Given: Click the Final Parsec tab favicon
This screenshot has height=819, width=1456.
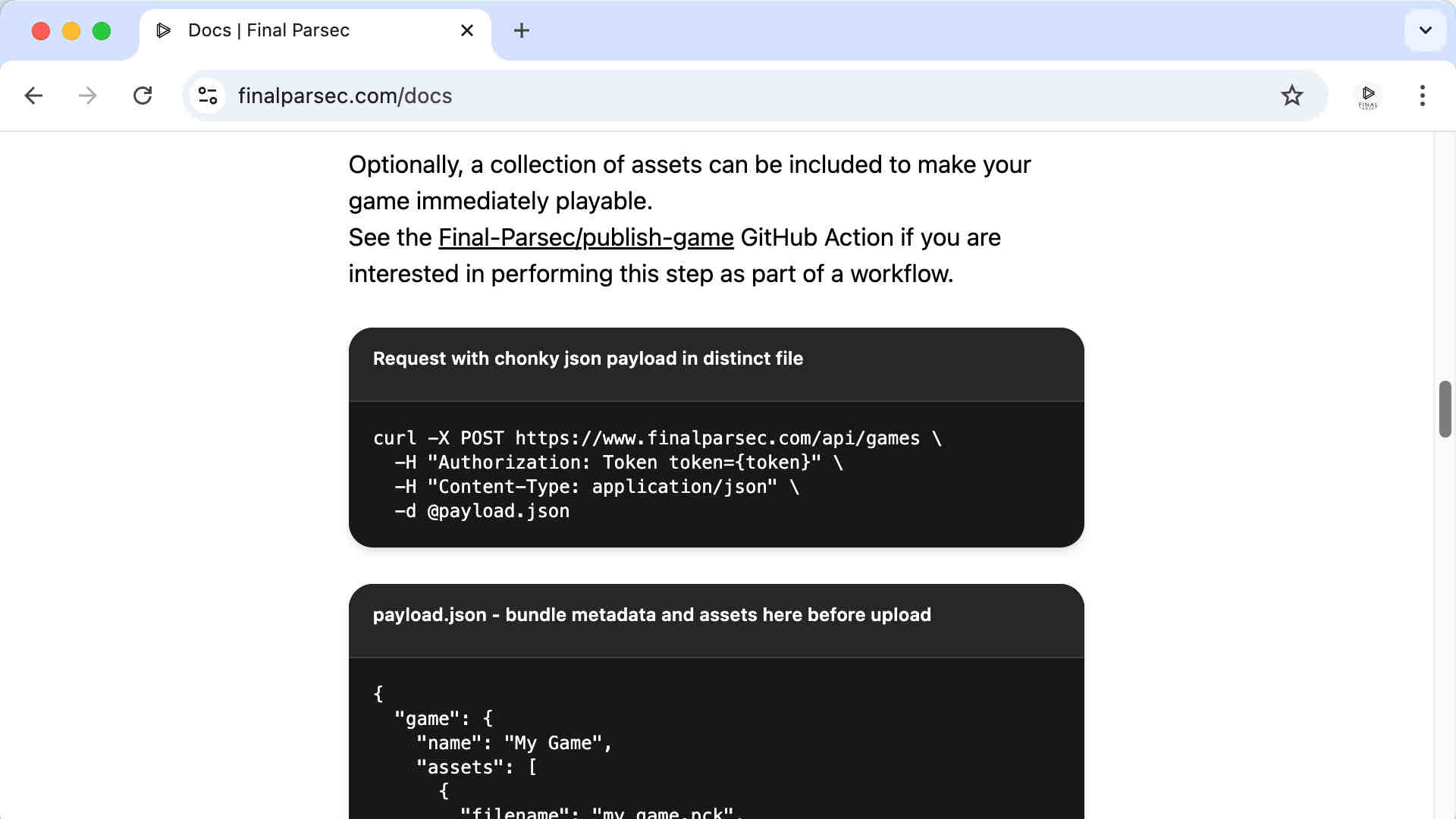Looking at the screenshot, I should pyautogui.click(x=163, y=30).
